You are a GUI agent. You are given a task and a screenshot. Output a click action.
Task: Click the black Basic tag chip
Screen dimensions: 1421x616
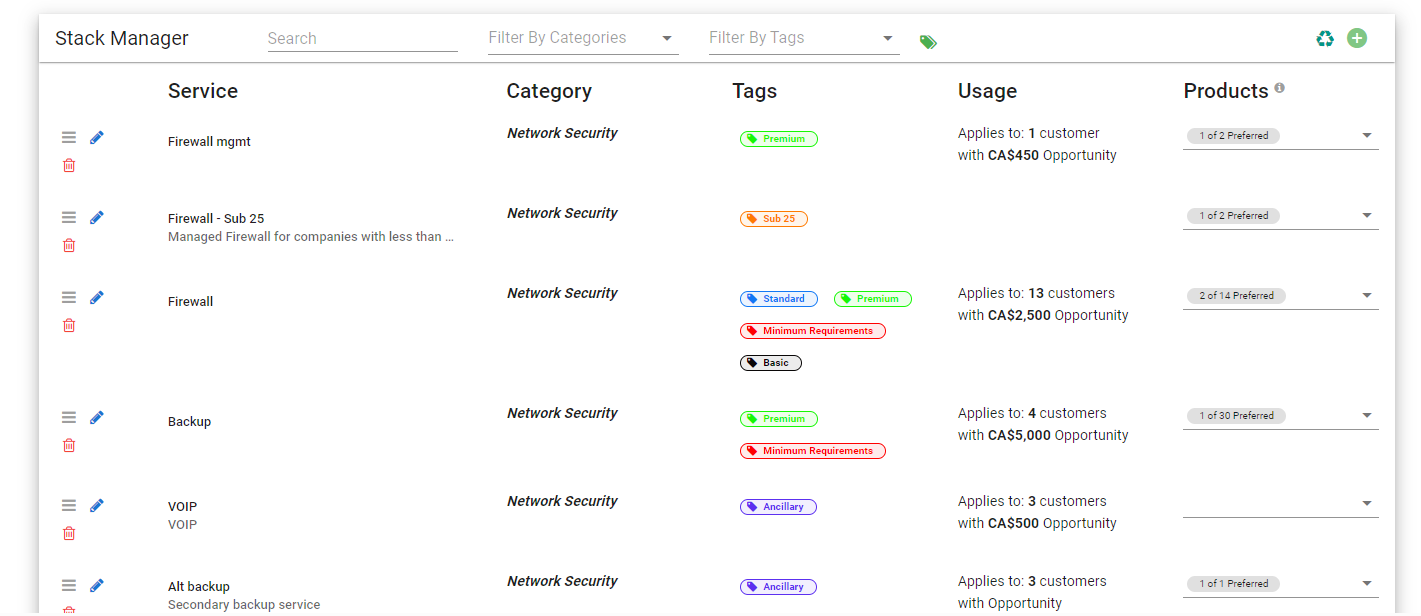[x=770, y=363]
